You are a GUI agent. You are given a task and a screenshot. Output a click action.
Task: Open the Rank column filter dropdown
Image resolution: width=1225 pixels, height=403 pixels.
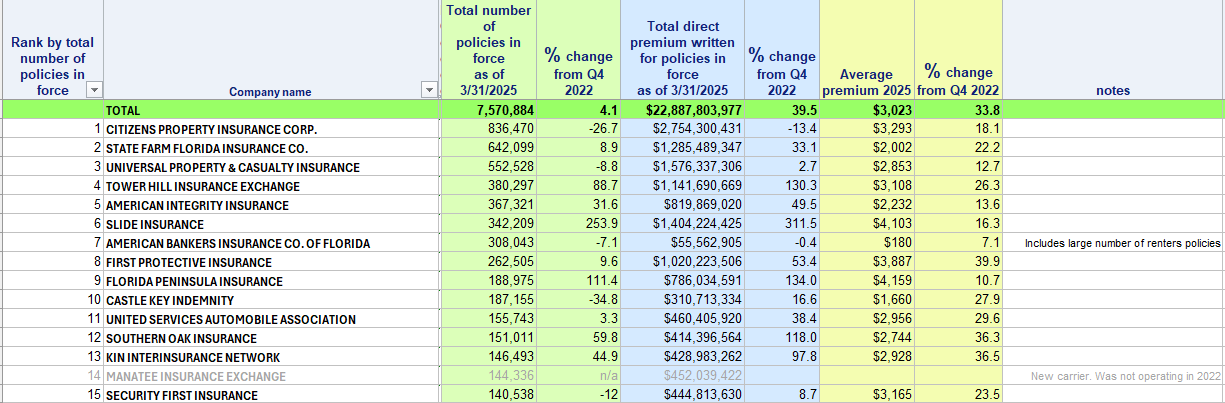pos(96,90)
